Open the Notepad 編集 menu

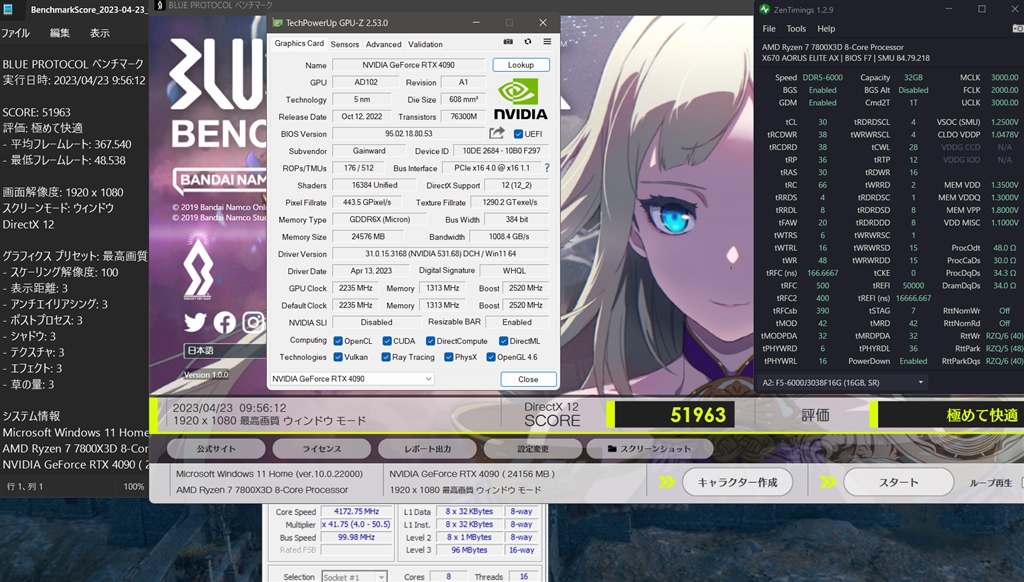coord(59,33)
